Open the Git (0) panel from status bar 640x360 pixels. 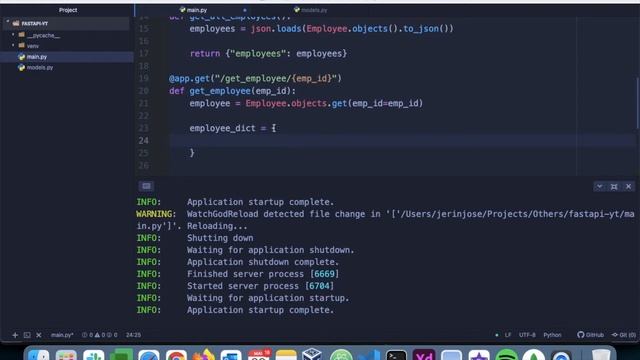624,335
